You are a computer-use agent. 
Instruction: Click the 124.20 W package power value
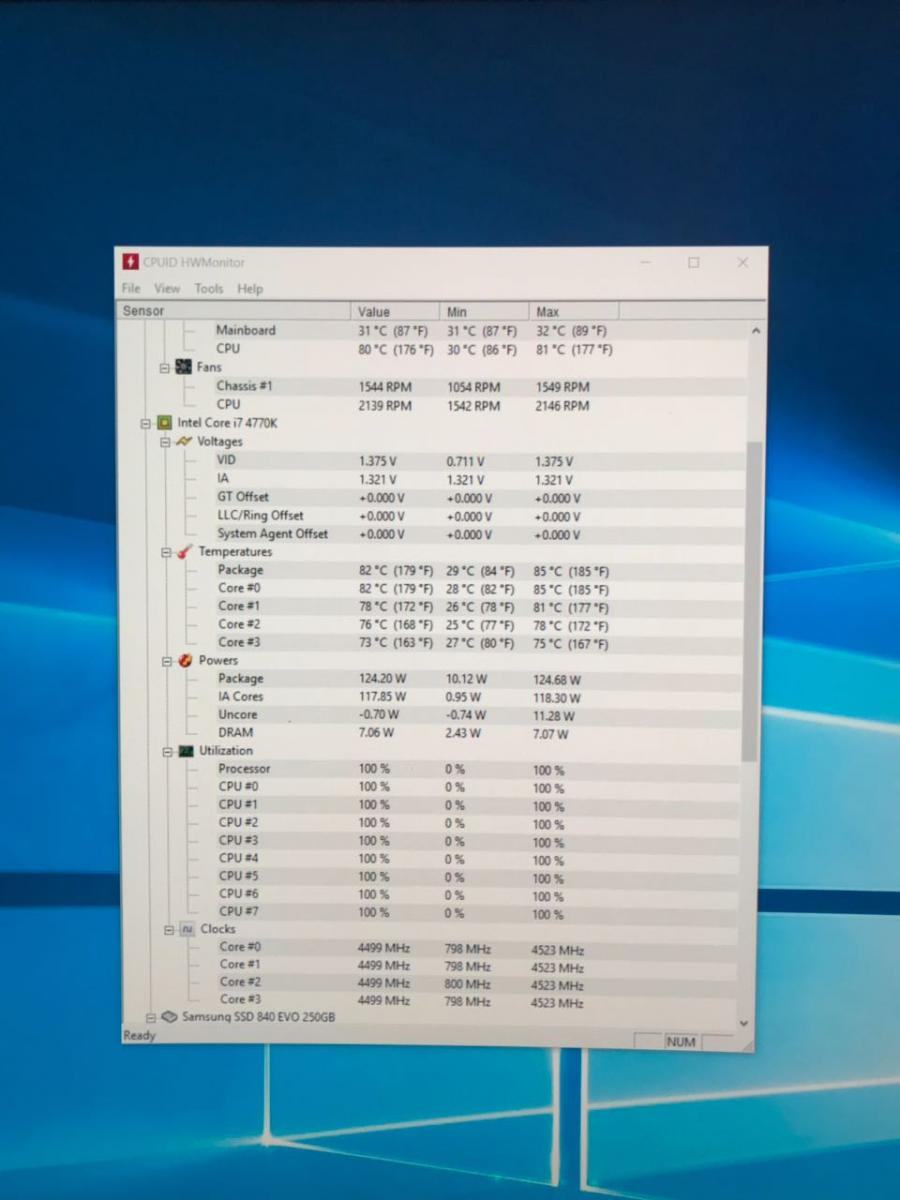pyautogui.click(x=382, y=679)
